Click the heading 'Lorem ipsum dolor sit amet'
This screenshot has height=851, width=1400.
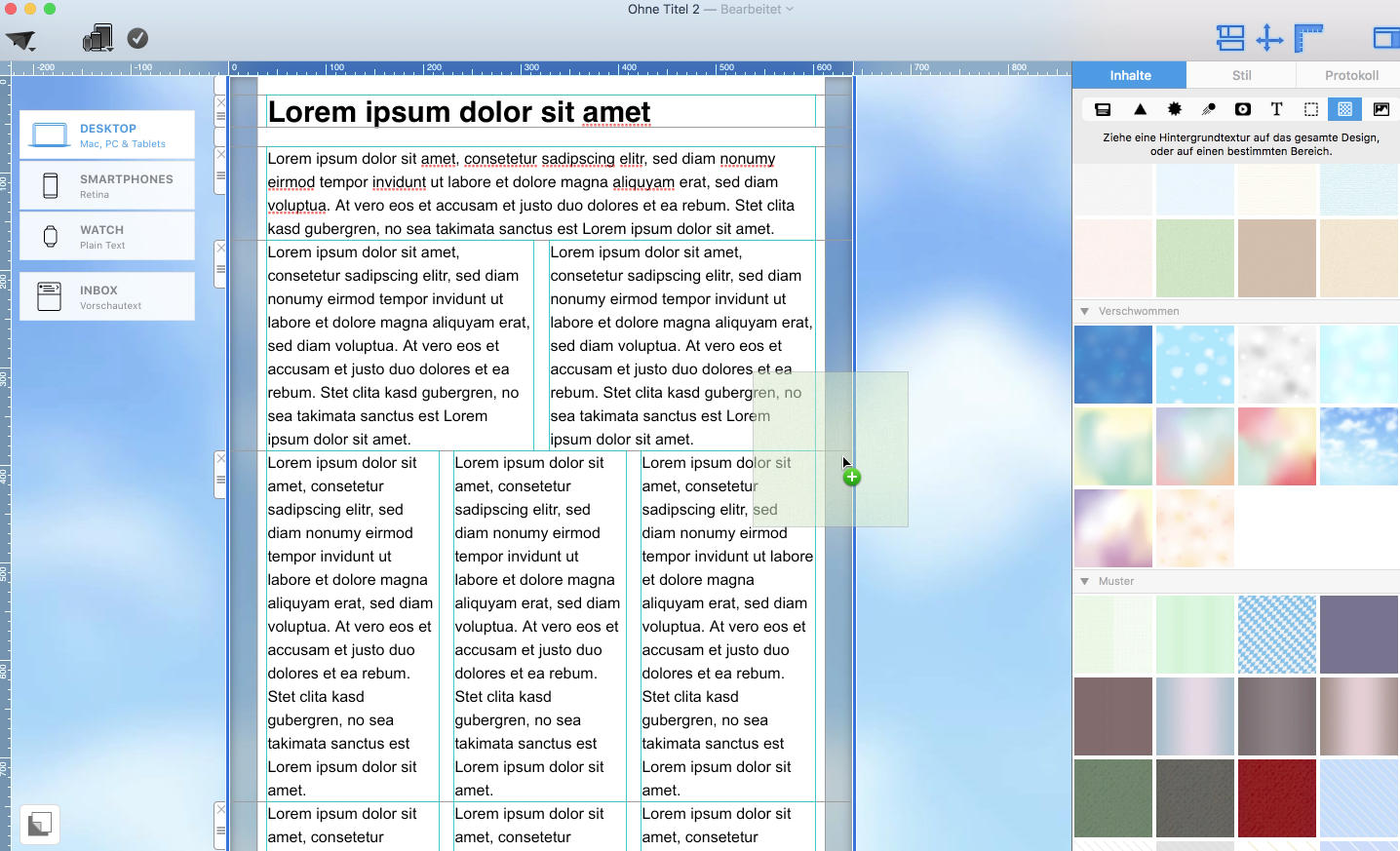pos(459,112)
